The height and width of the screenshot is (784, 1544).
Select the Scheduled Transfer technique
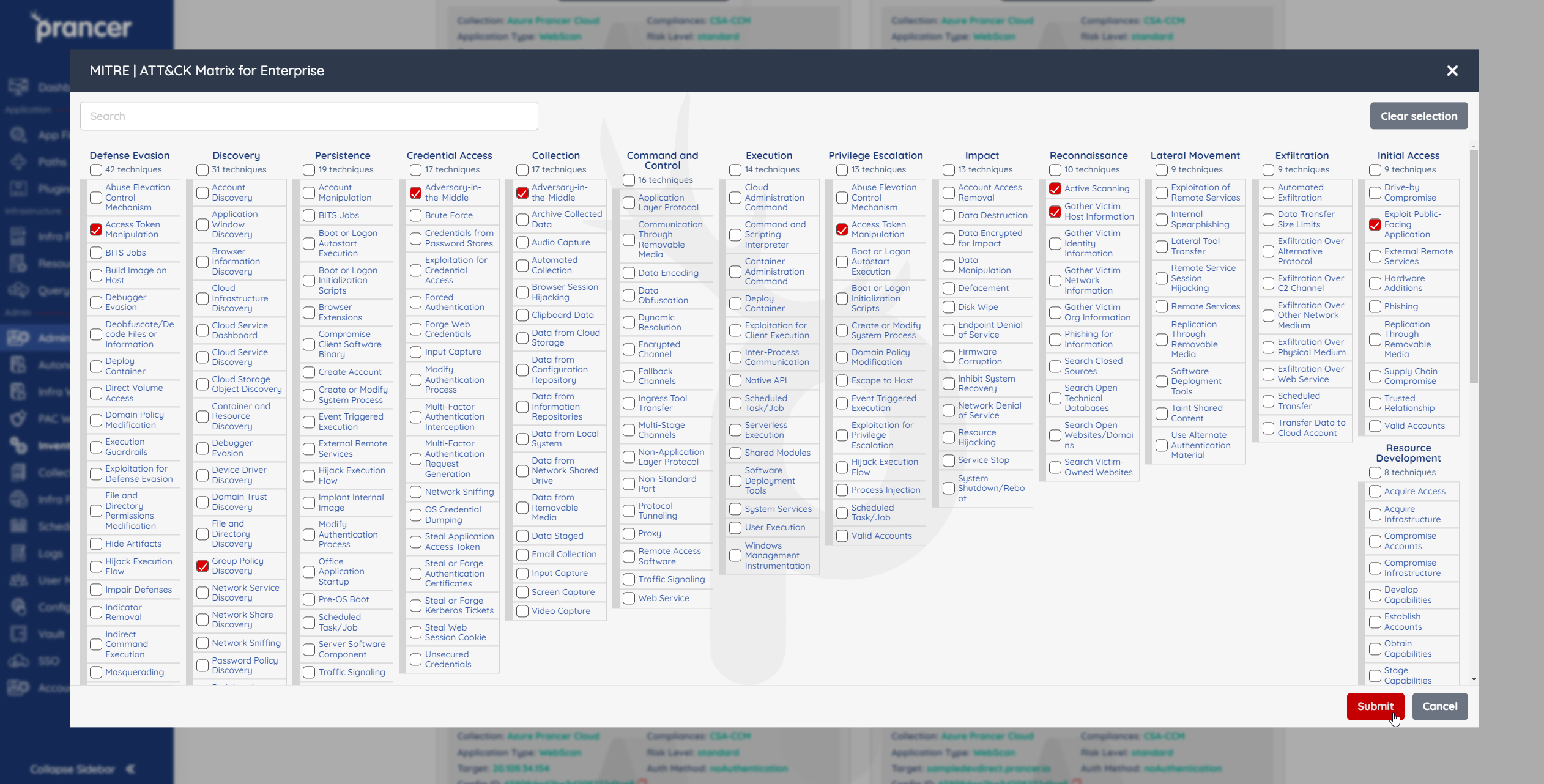click(1268, 401)
